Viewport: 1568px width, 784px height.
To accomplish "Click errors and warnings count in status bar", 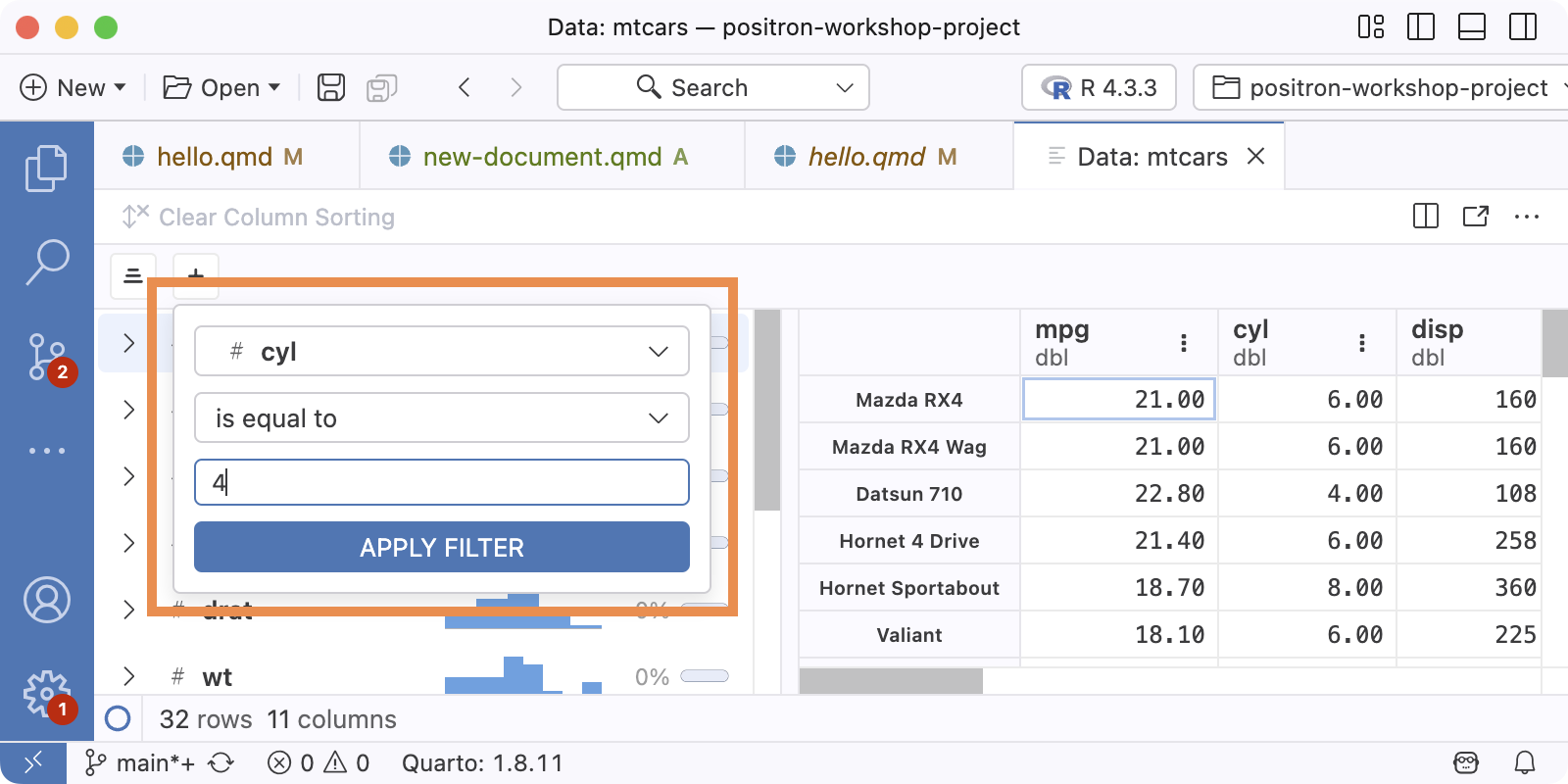I will point(318,762).
